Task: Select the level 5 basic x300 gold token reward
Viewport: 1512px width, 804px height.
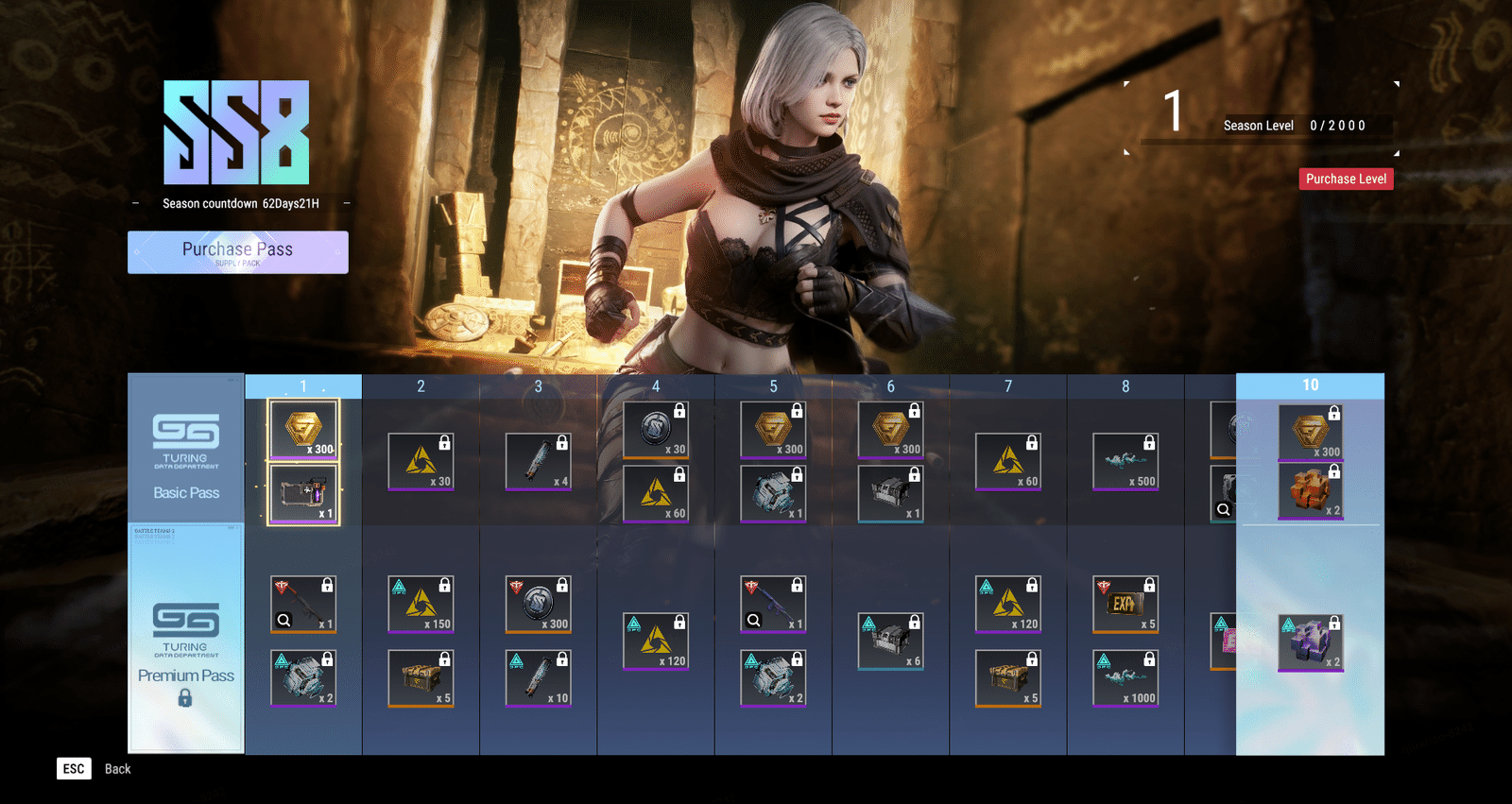Action: (x=773, y=430)
